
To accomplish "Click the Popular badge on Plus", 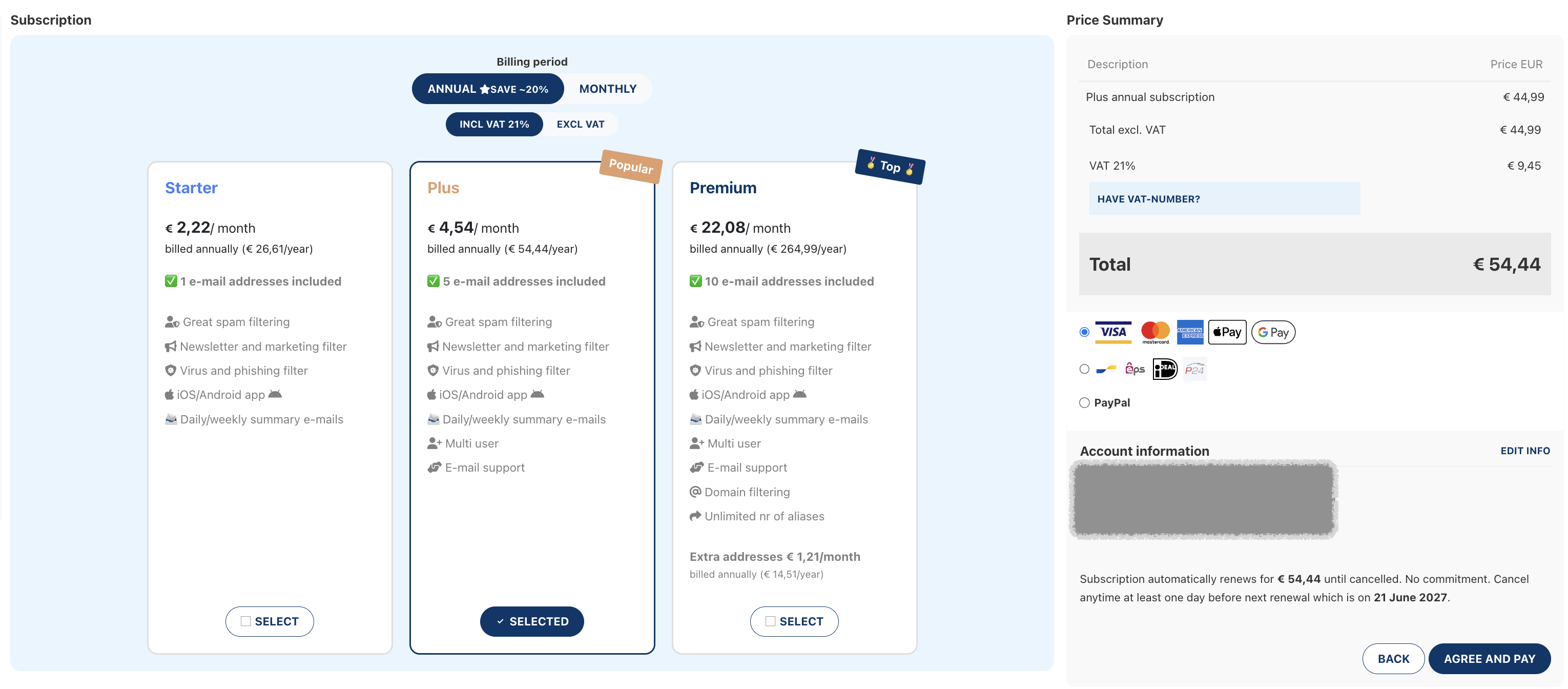I will tap(631, 166).
